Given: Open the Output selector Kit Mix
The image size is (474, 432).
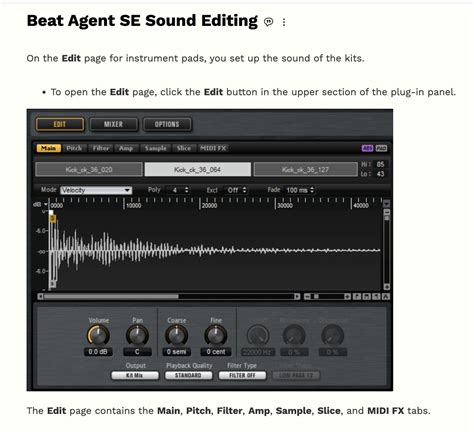Looking at the screenshot, I should click(x=135, y=375).
